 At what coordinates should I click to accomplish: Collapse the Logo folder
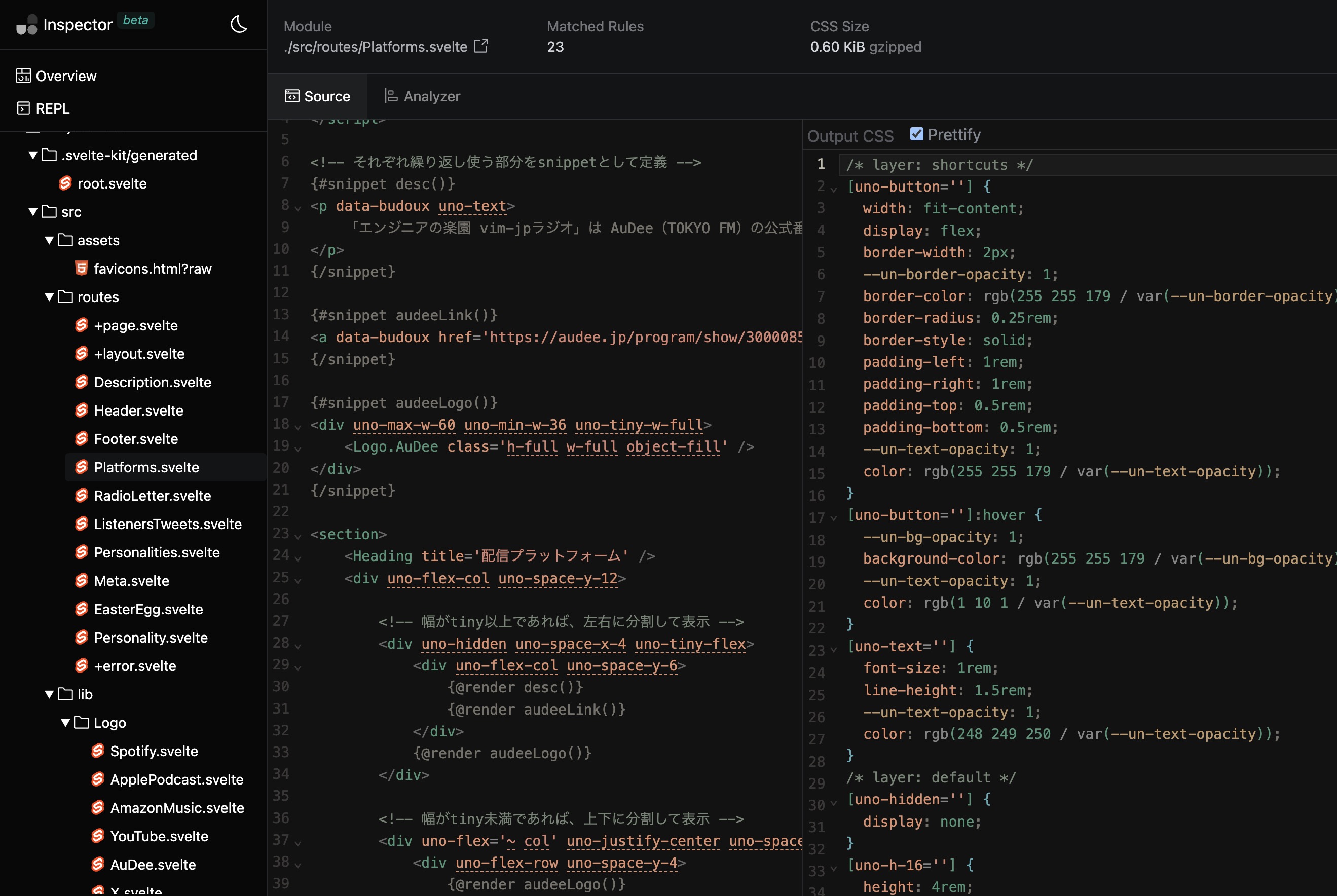(x=66, y=722)
